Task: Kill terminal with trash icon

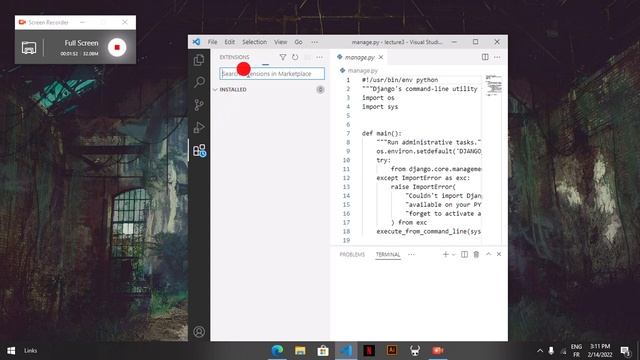Action: (x=476, y=254)
